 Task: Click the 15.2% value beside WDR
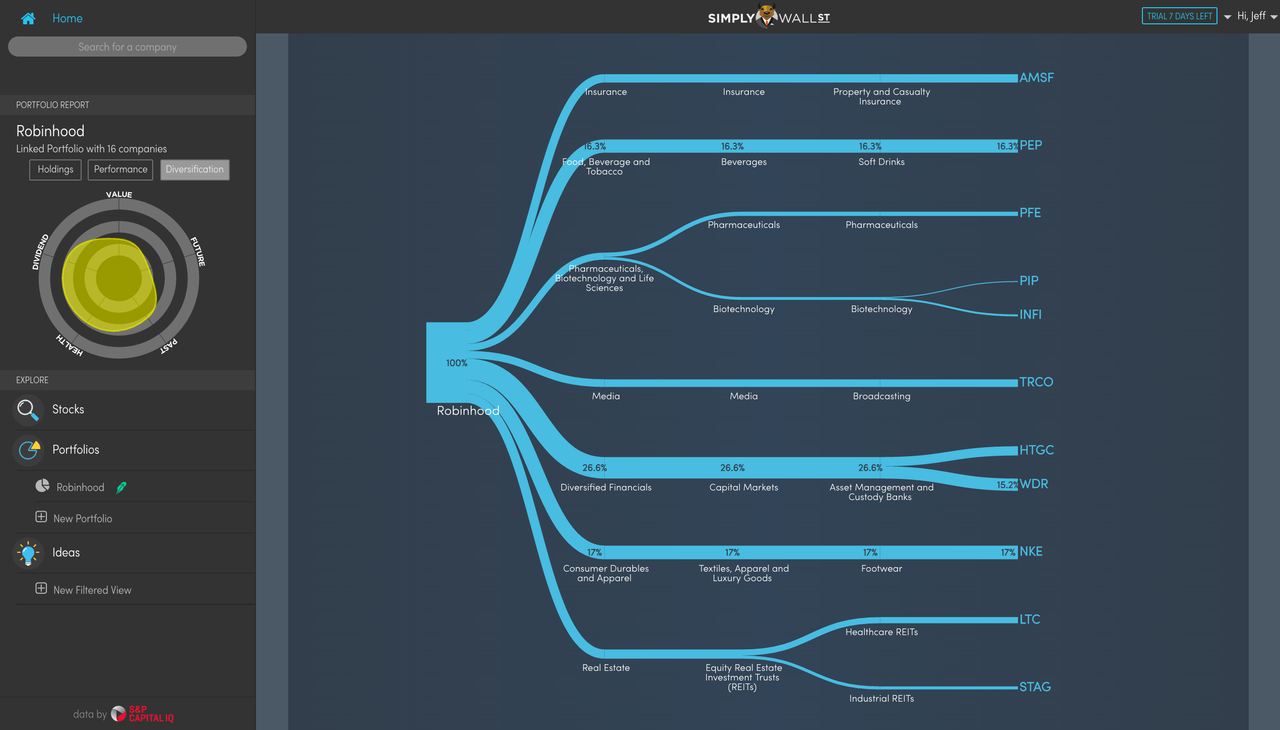click(x=1007, y=485)
